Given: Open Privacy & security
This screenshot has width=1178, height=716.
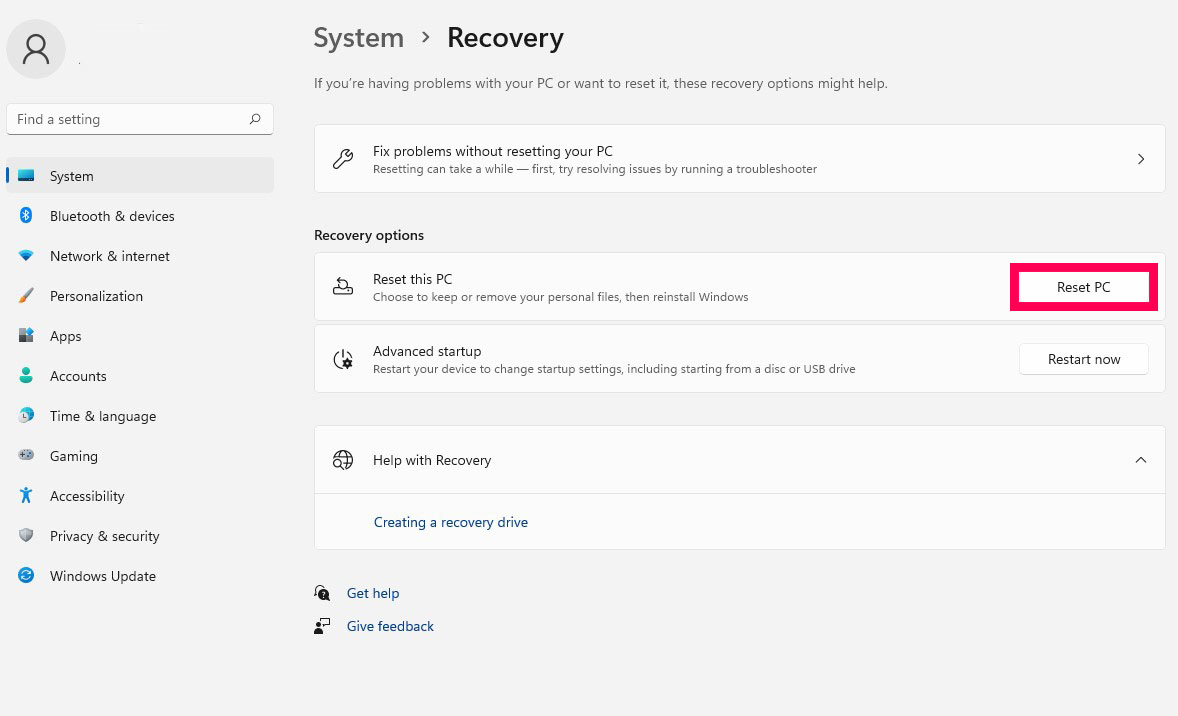Looking at the screenshot, I should (140, 536).
